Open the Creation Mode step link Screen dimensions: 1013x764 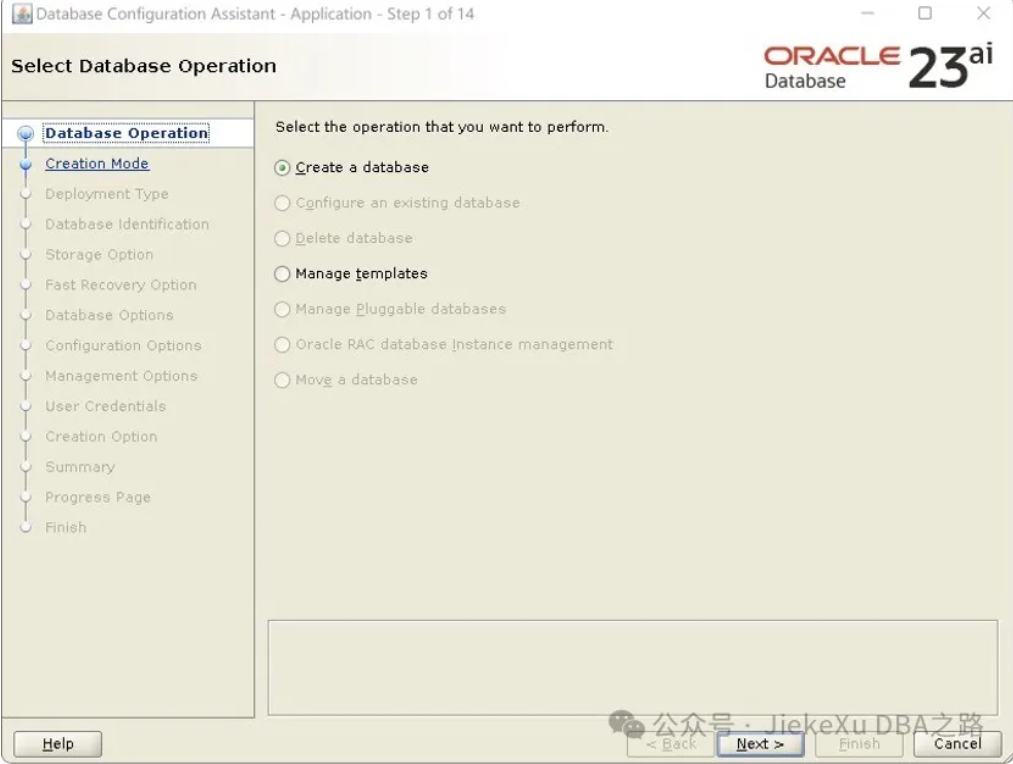point(97,163)
